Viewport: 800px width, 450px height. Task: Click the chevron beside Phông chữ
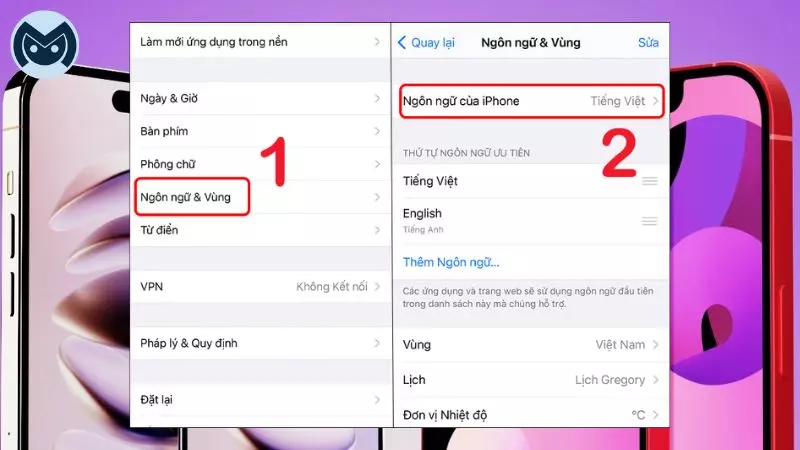coord(377,164)
